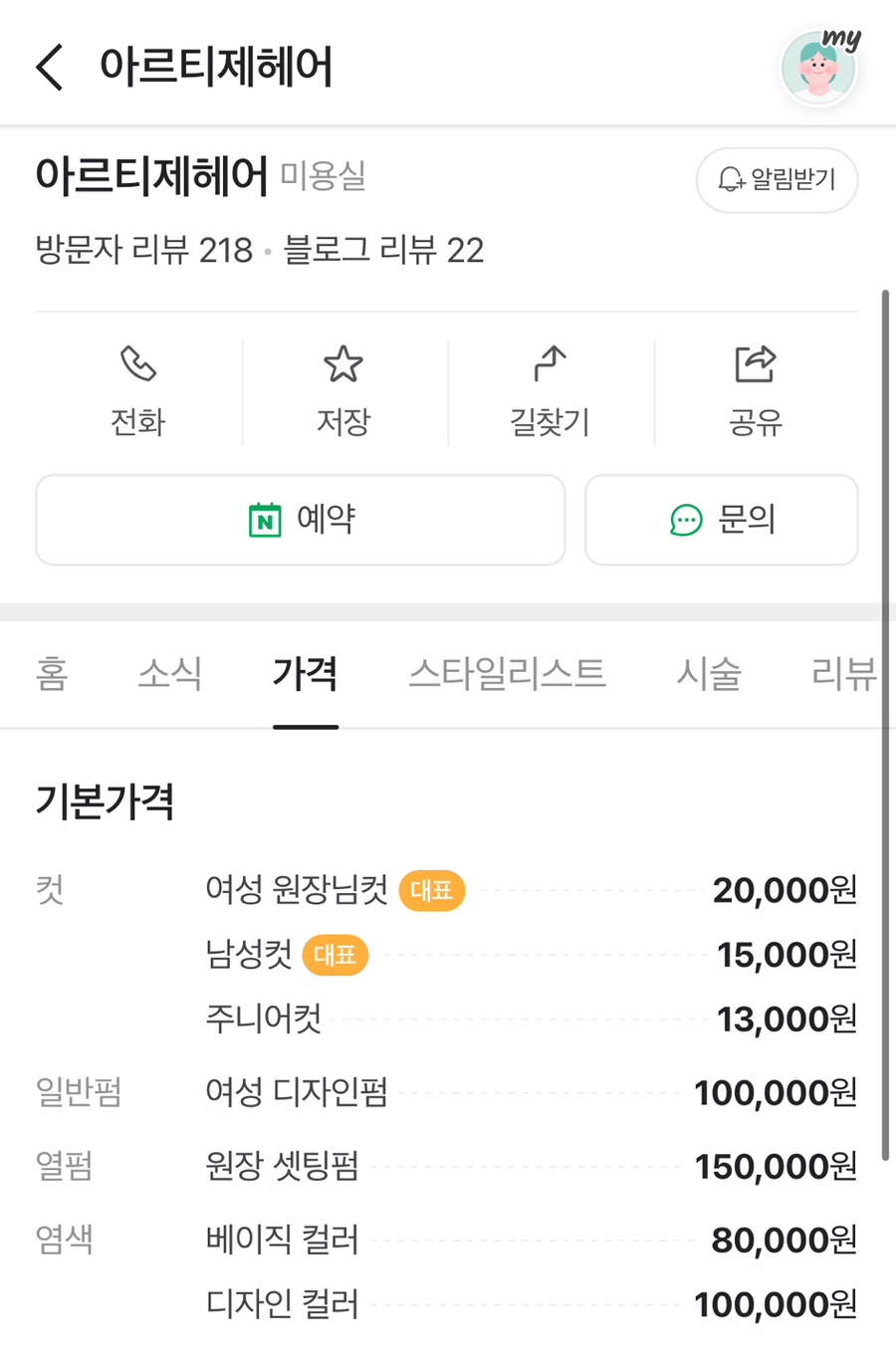
Task: Open the 리뷰 tab
Action: [x=843, y=674]
